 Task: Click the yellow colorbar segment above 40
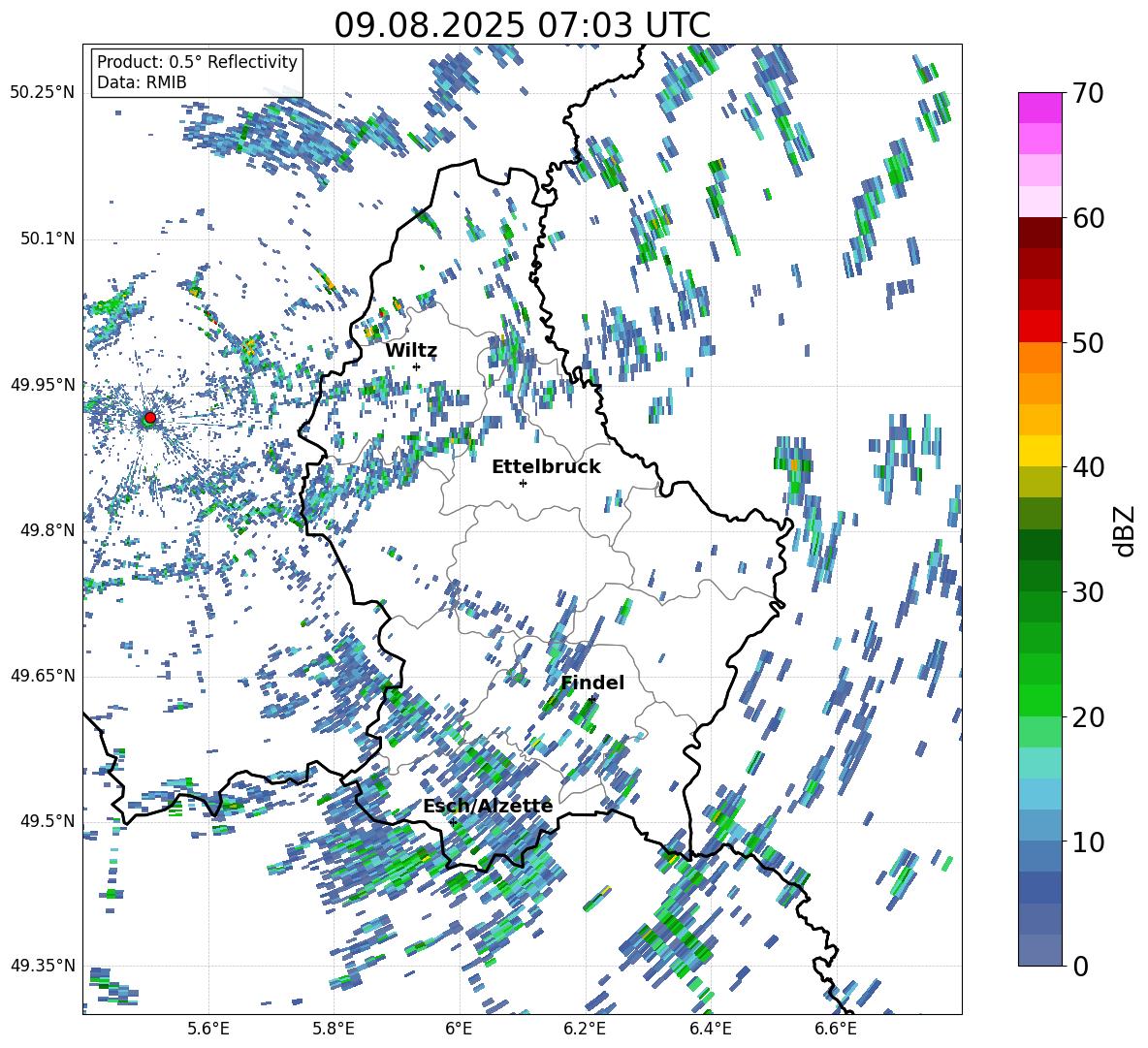tap(1040, 451)
